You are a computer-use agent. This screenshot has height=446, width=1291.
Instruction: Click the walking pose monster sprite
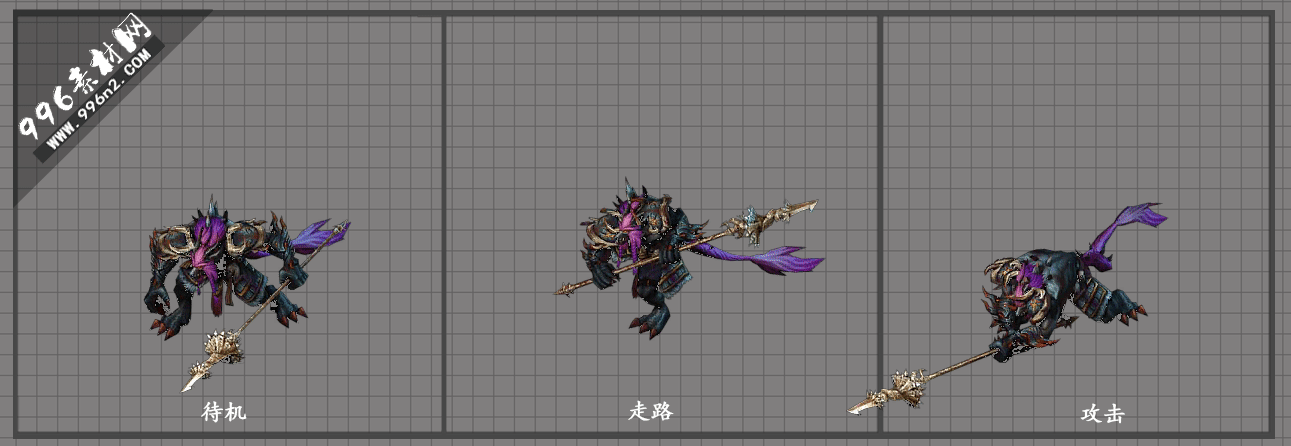tap(690, 260)
